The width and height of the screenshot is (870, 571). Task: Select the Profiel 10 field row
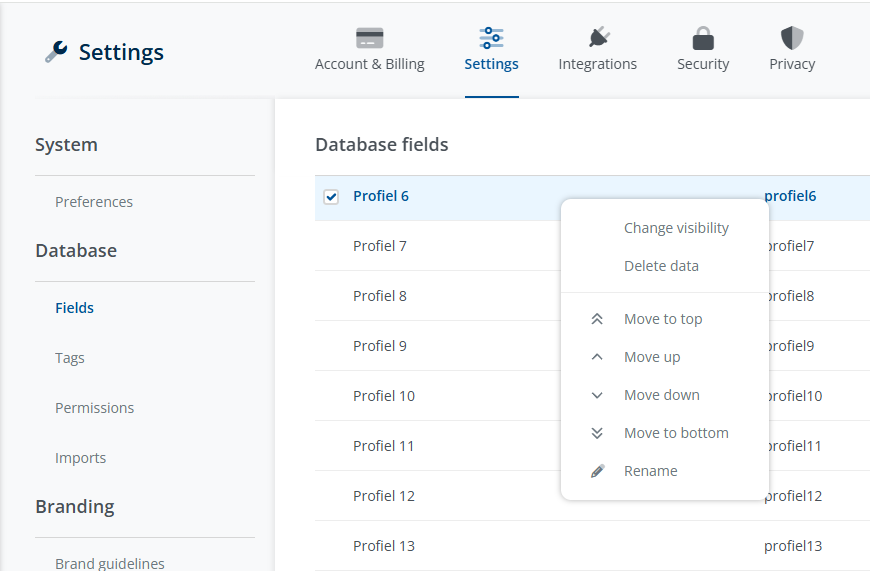(x=384, y=396)
